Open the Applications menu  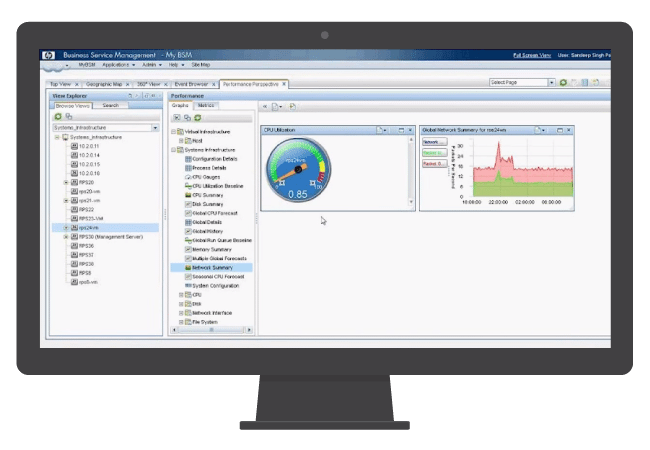point(119,65)
